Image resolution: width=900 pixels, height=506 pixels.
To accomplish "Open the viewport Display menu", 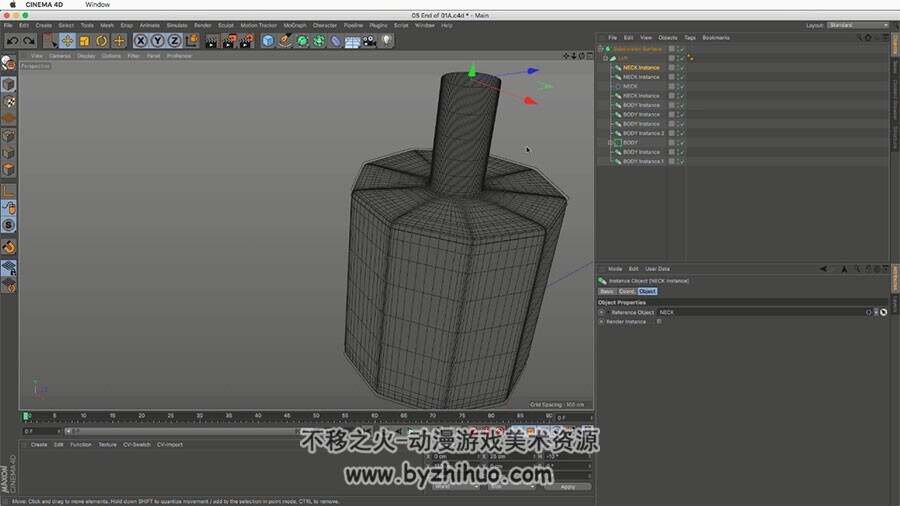I will click(x=86, y=56).
